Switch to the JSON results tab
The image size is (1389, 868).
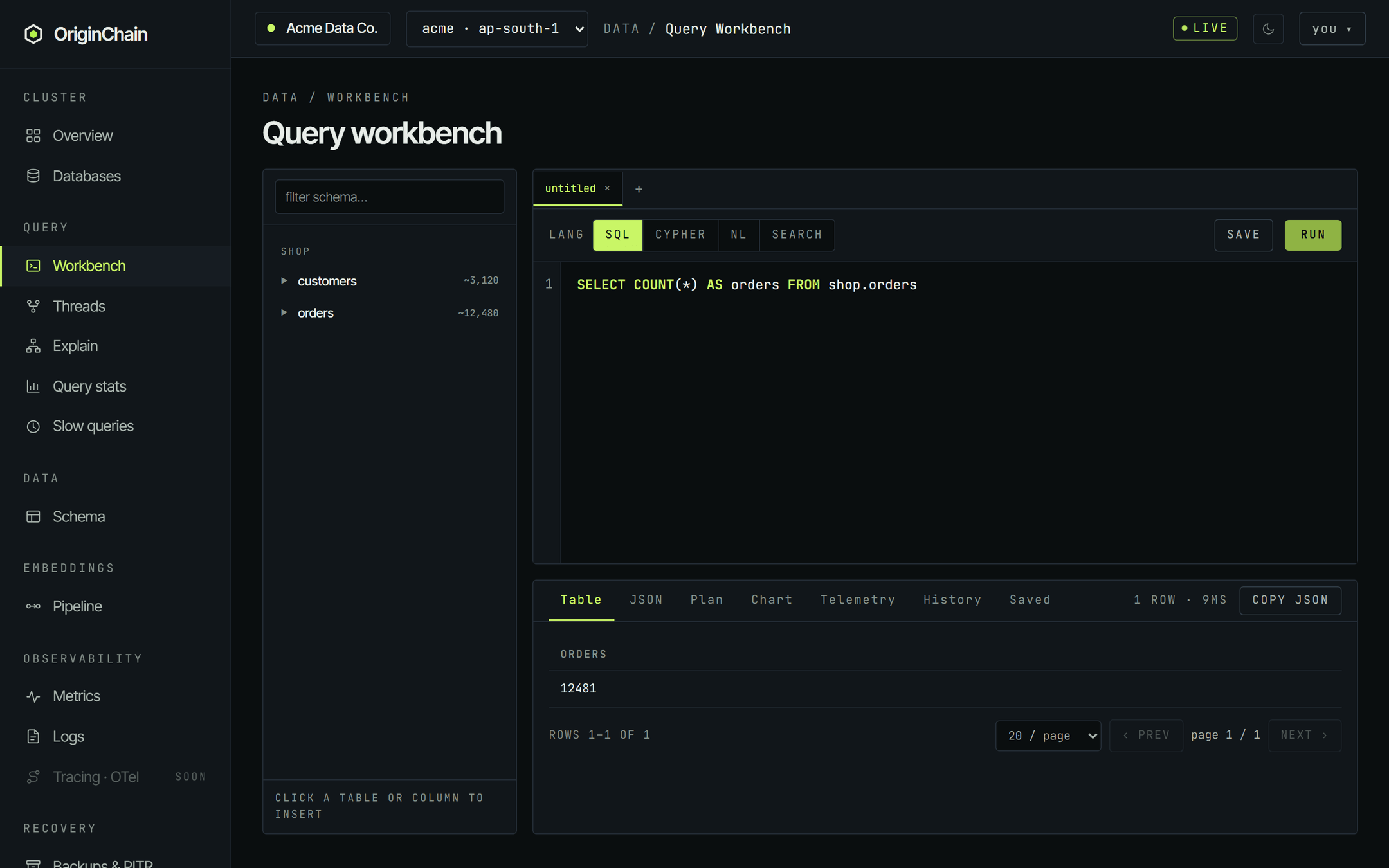(x=646, y=600)
